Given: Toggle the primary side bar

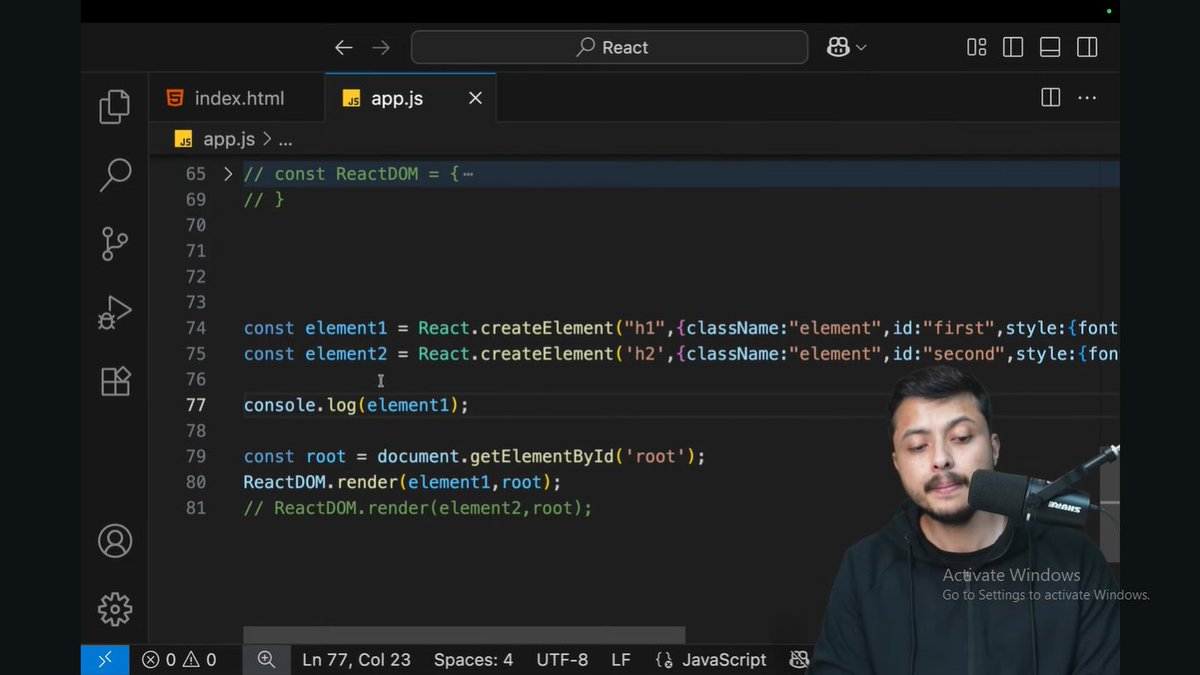Looking at the screenshot, I should [x=1013, y=47].
